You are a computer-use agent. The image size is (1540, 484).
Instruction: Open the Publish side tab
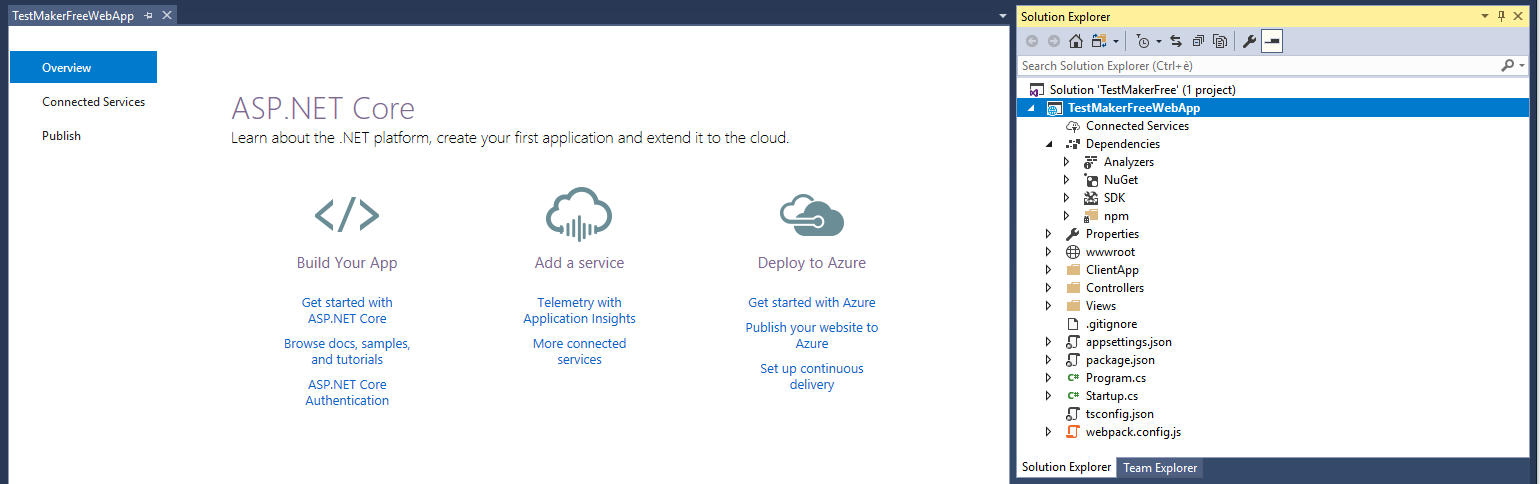pos(61,136)
